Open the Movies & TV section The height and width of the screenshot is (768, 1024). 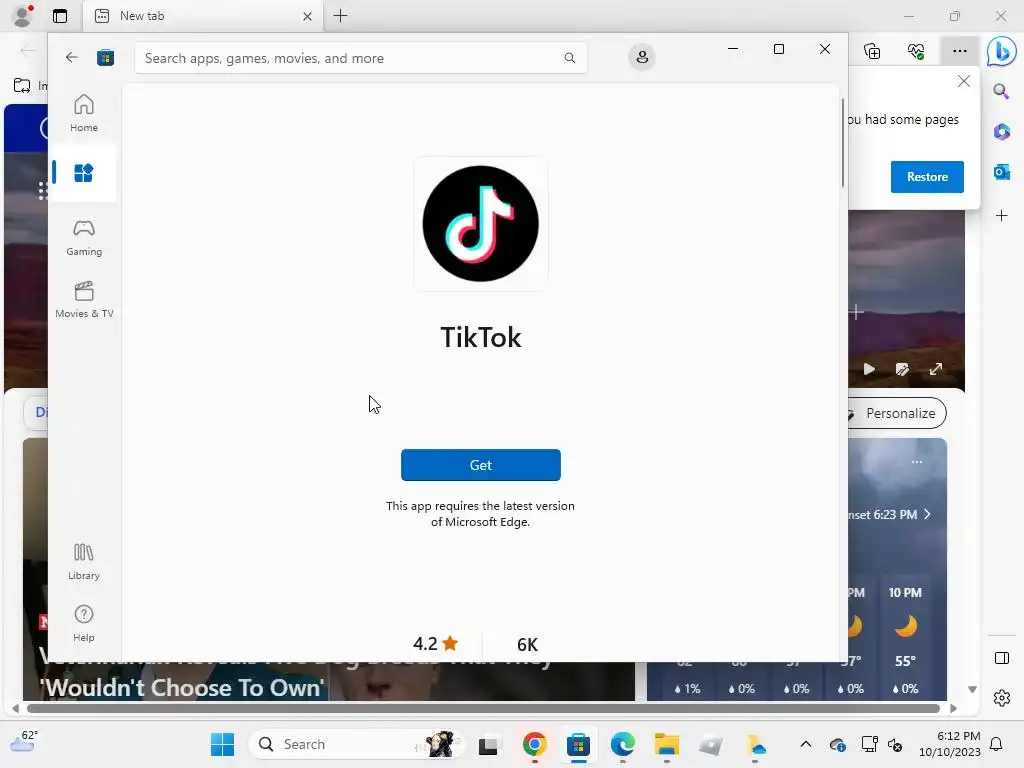point(84,299)
